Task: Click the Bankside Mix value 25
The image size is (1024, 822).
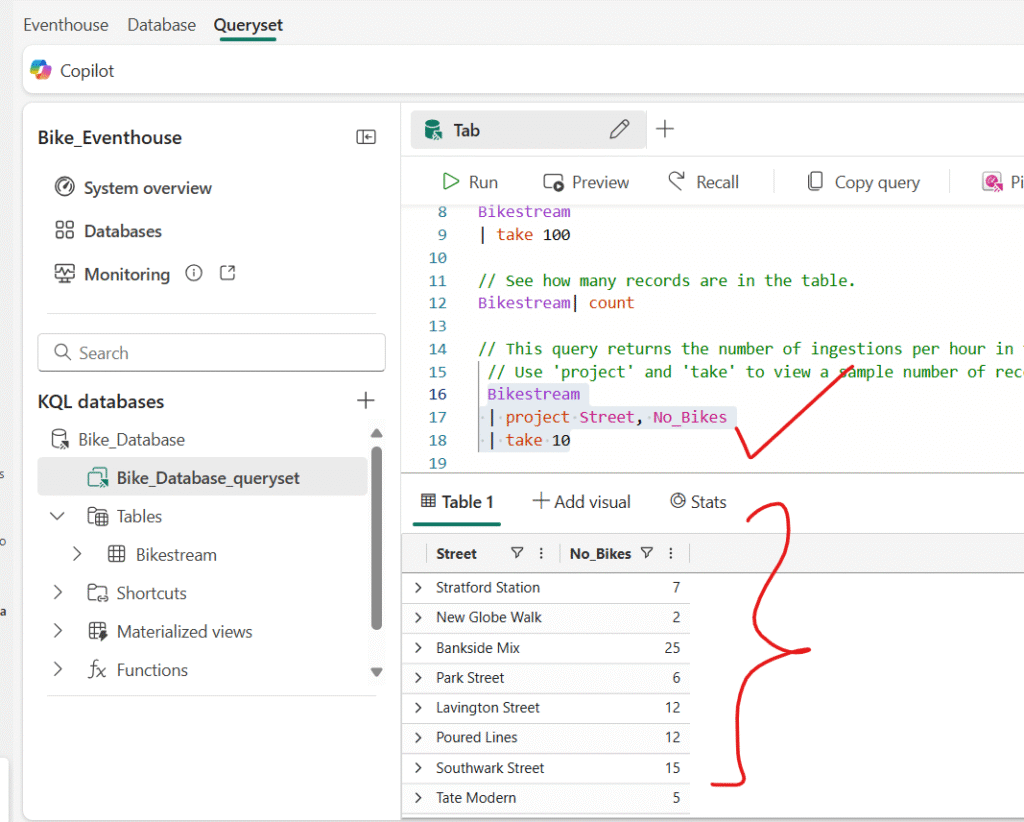Action: point(672,648)
